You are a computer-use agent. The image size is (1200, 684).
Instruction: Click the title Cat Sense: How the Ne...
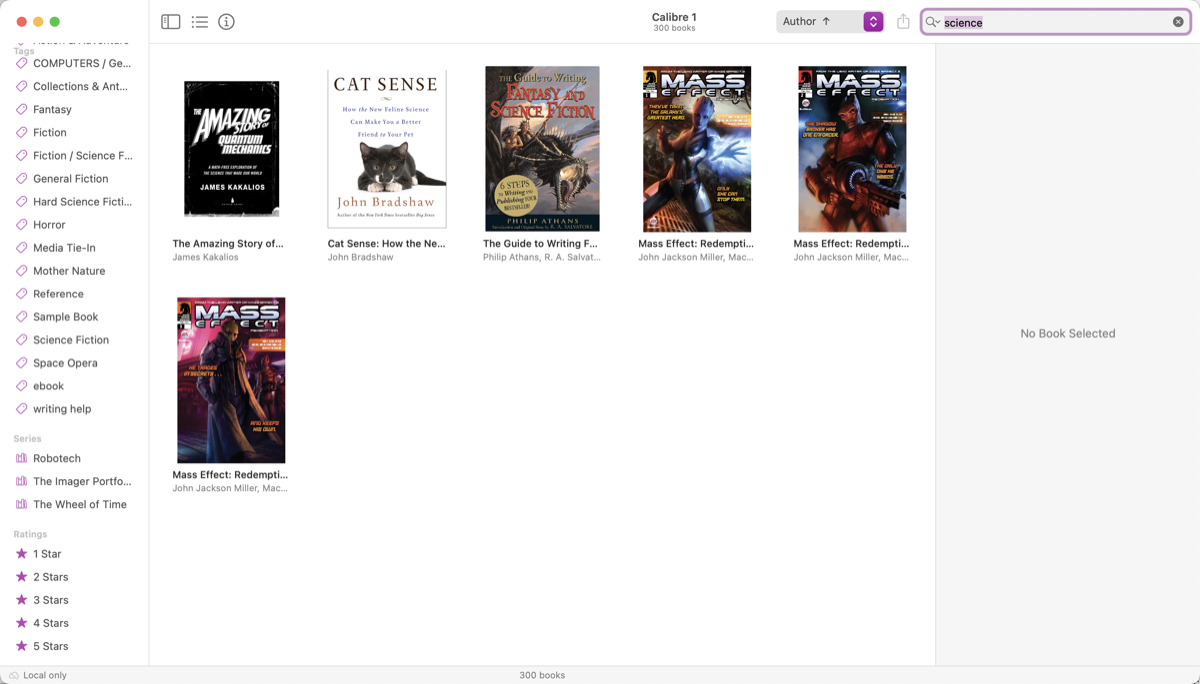click(386, 243)
